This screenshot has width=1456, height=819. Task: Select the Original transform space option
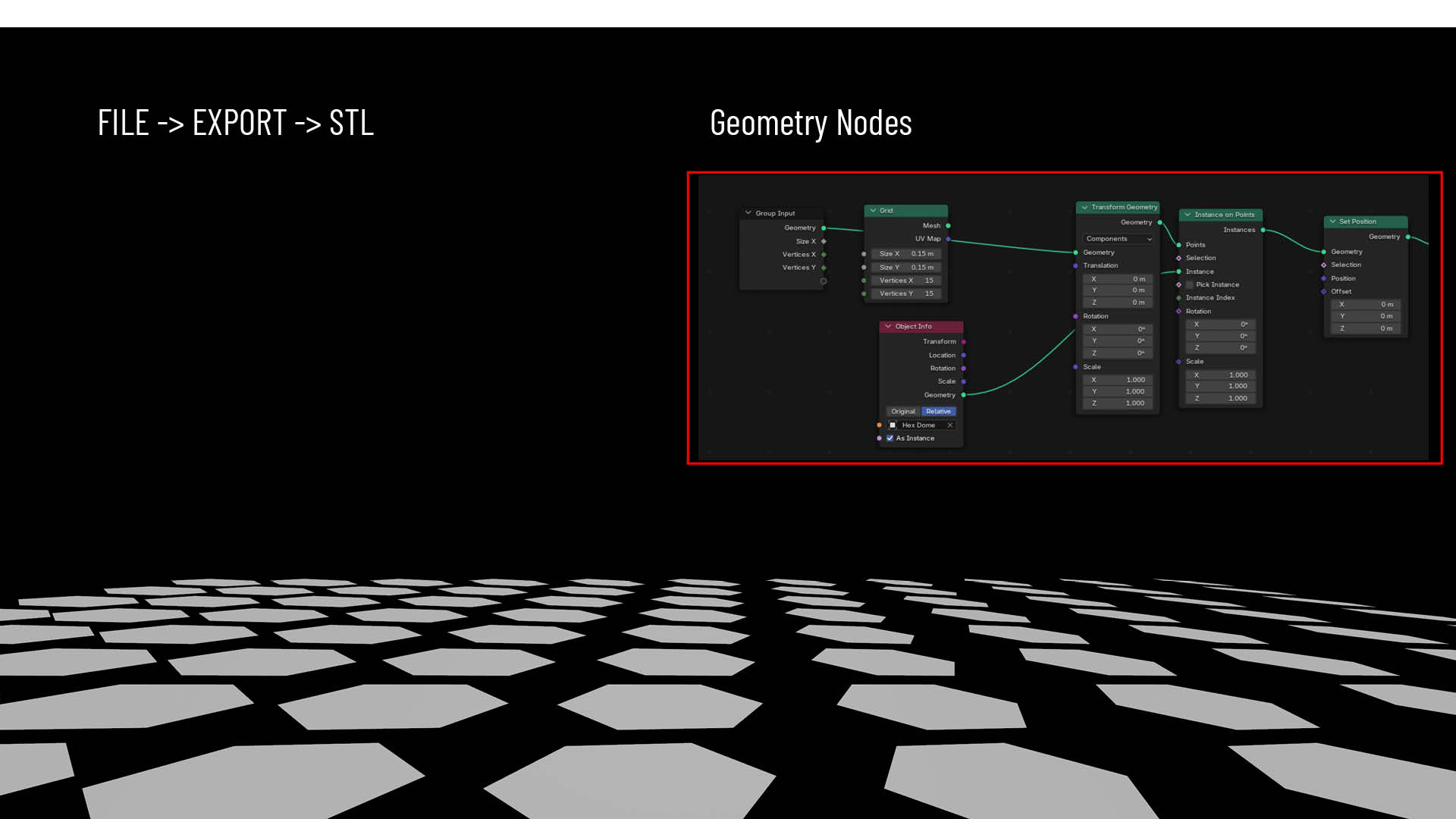(x=902, y=412)
